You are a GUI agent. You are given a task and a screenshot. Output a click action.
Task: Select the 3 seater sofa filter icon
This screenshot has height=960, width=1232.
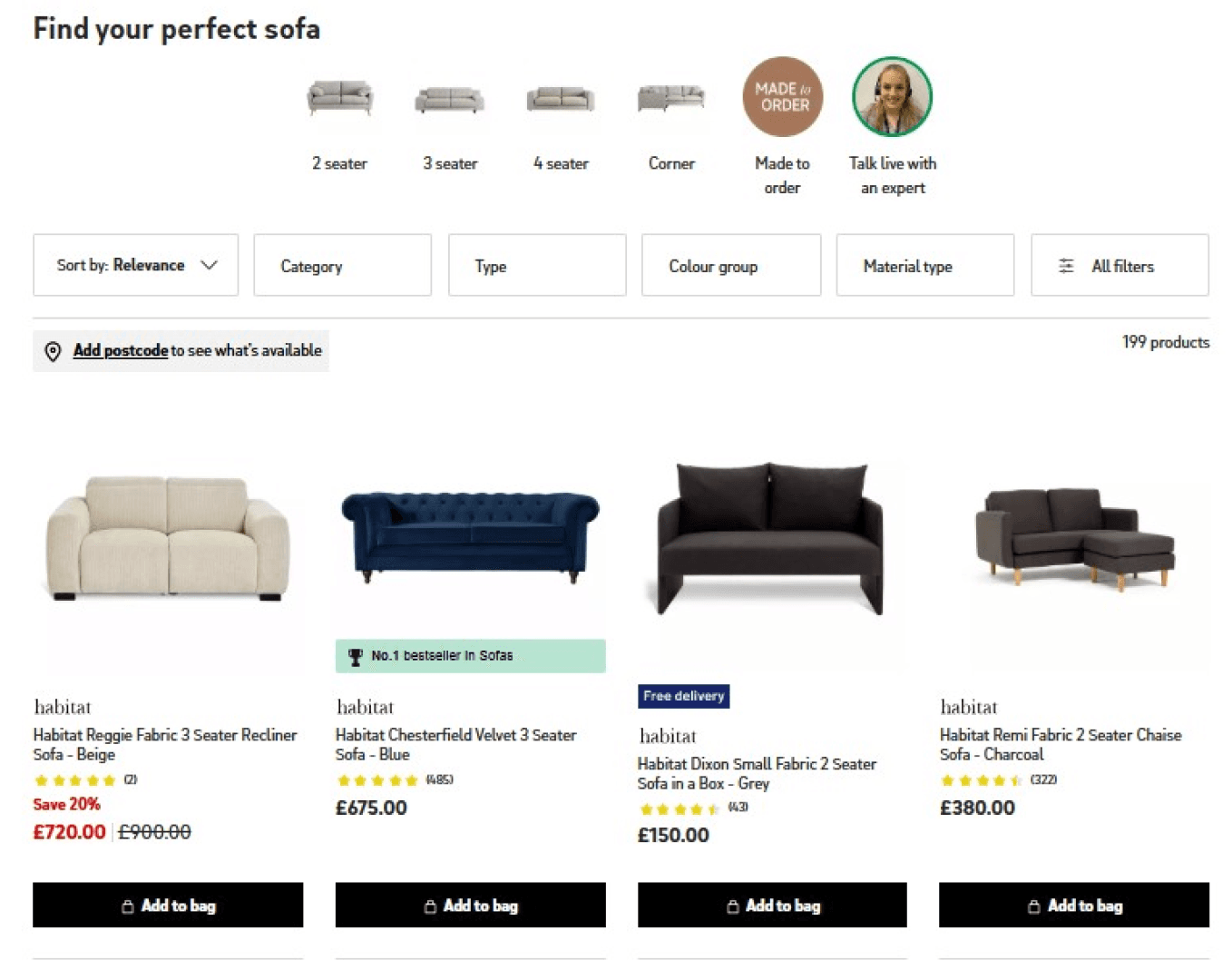tap(450, 100)
